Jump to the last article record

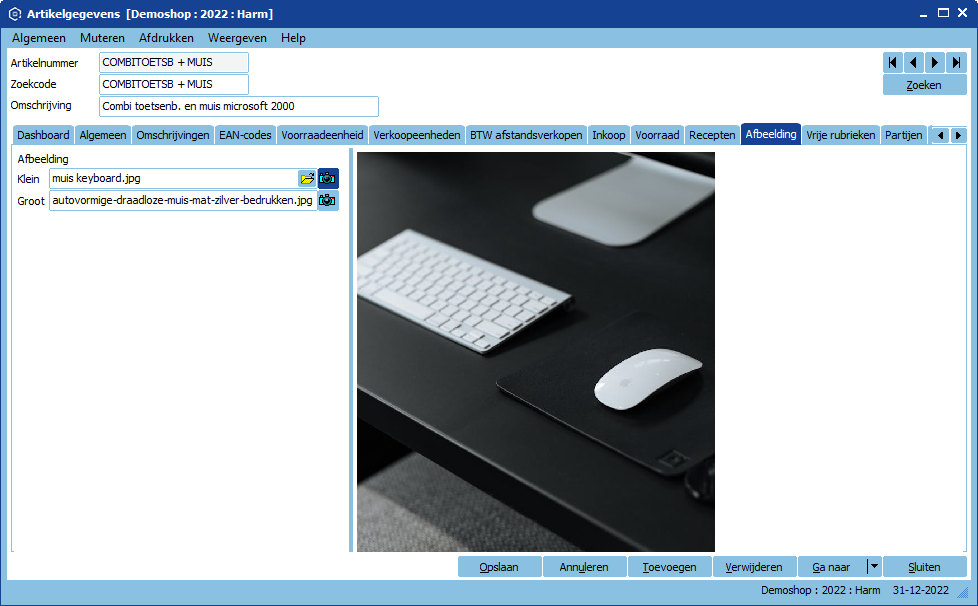(x=956, y=62)
